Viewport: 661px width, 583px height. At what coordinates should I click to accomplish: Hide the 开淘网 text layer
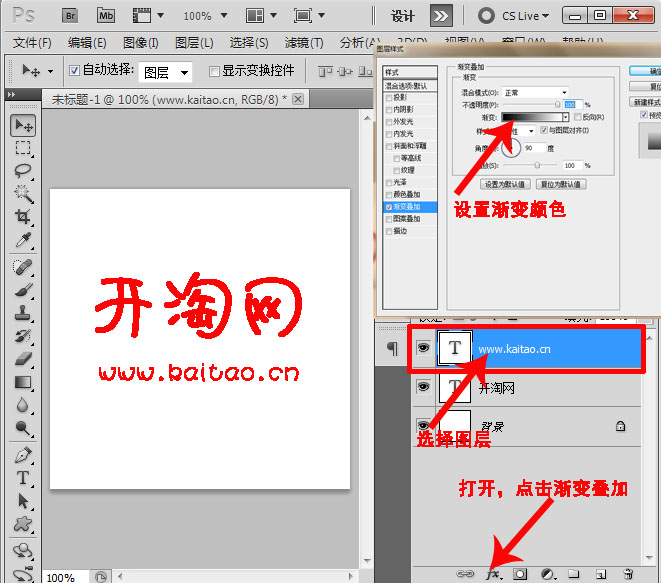click(422, 387)
